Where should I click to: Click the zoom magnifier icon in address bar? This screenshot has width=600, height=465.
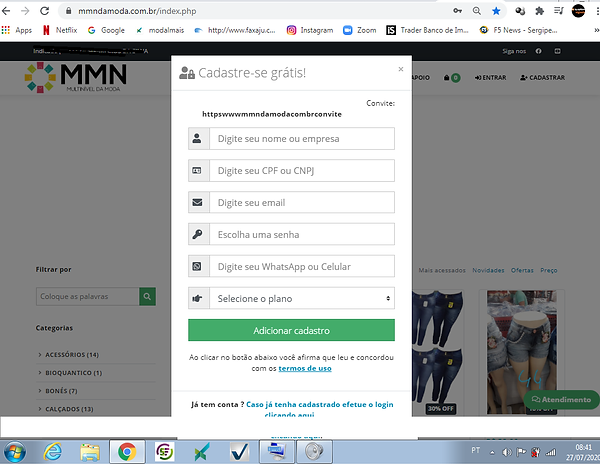click(x=477, y=11)
